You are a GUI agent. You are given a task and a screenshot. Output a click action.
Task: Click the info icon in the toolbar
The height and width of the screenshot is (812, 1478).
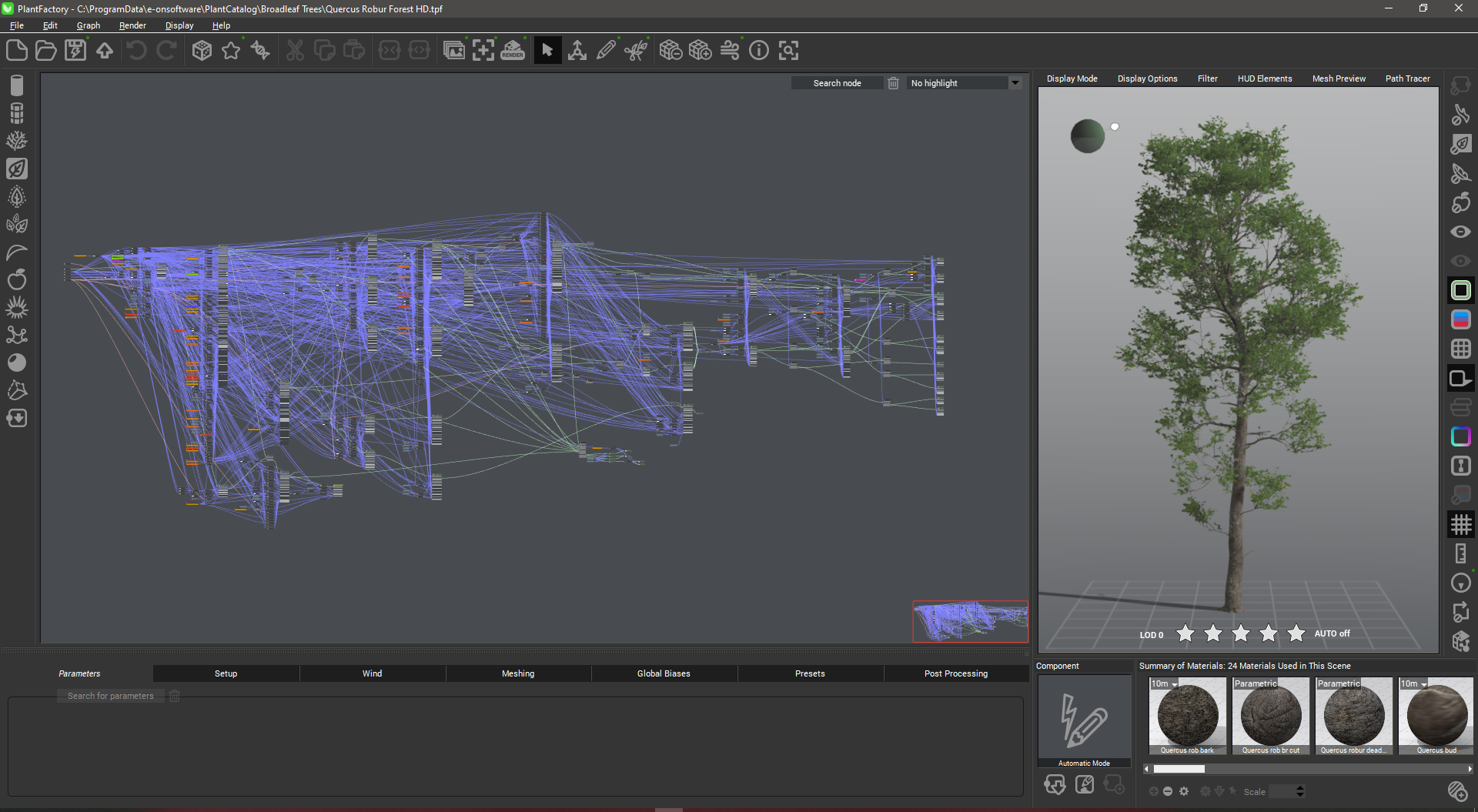point(759,51)
